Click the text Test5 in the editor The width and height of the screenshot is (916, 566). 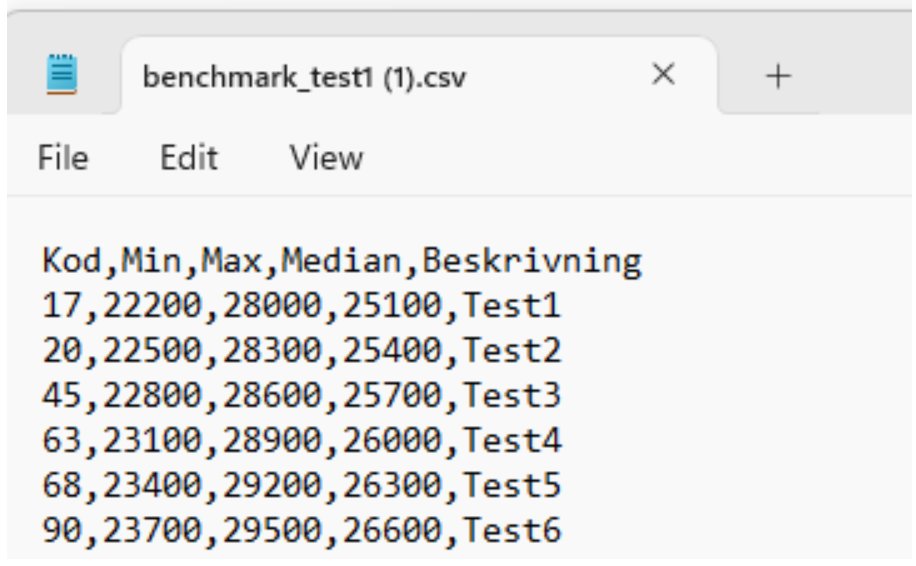[512, 485]
